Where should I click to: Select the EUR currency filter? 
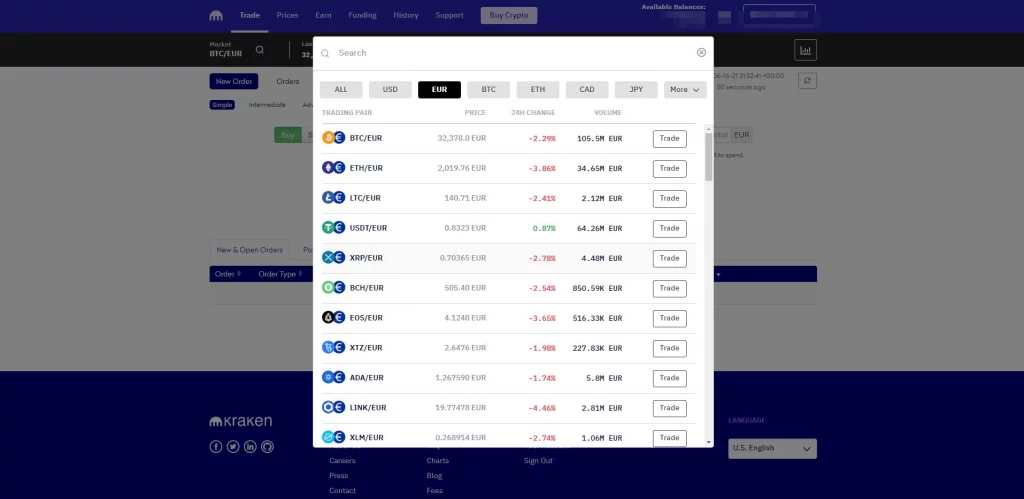tap(439, 89)
